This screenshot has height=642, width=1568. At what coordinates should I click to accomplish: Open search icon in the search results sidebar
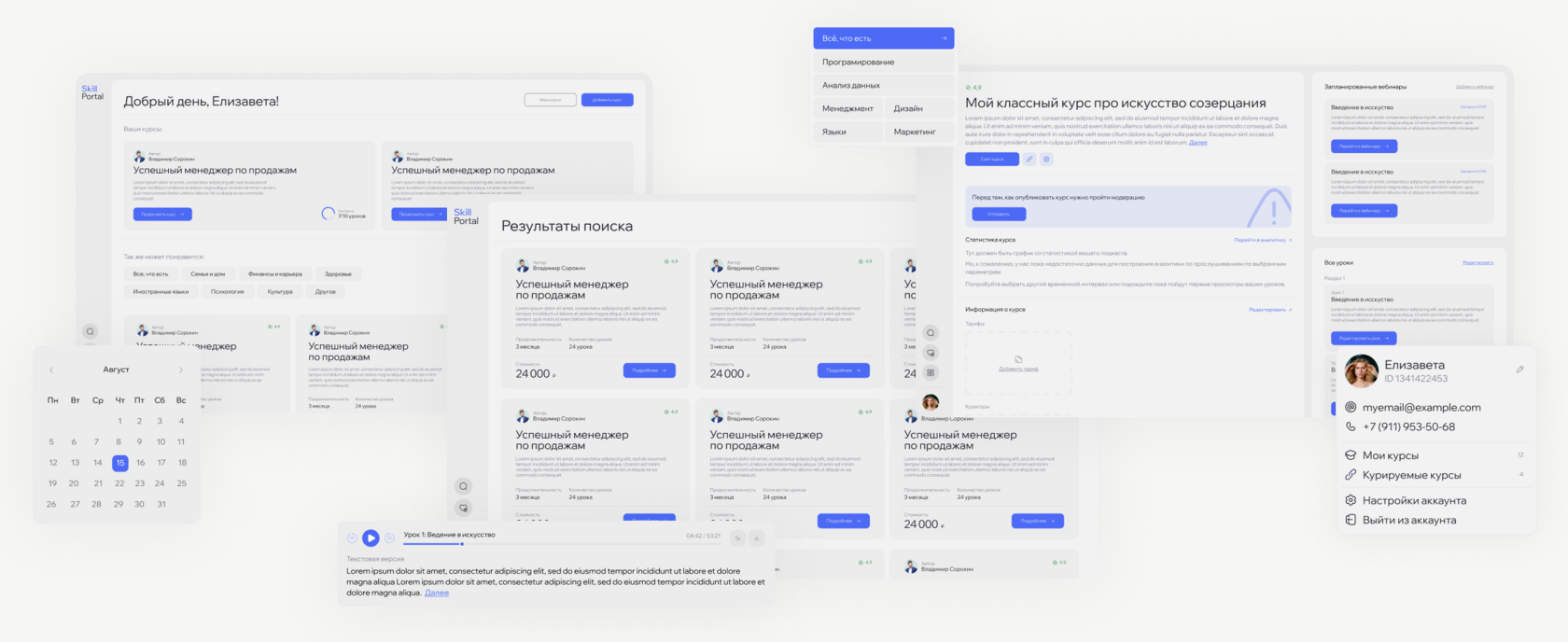tap(463, 486)
